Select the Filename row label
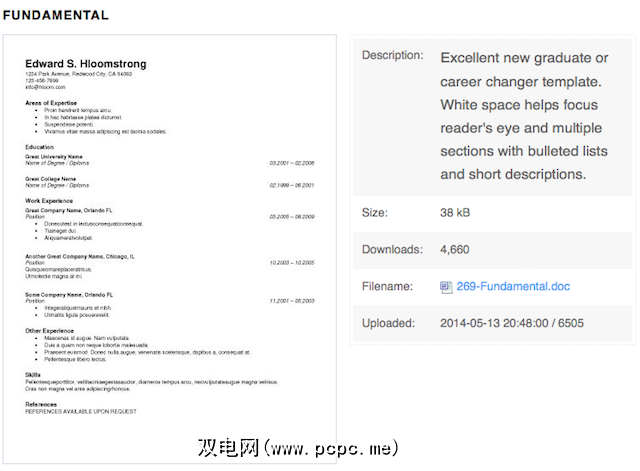The width and height of the screenshot is (640, 471). click(388, 287)
